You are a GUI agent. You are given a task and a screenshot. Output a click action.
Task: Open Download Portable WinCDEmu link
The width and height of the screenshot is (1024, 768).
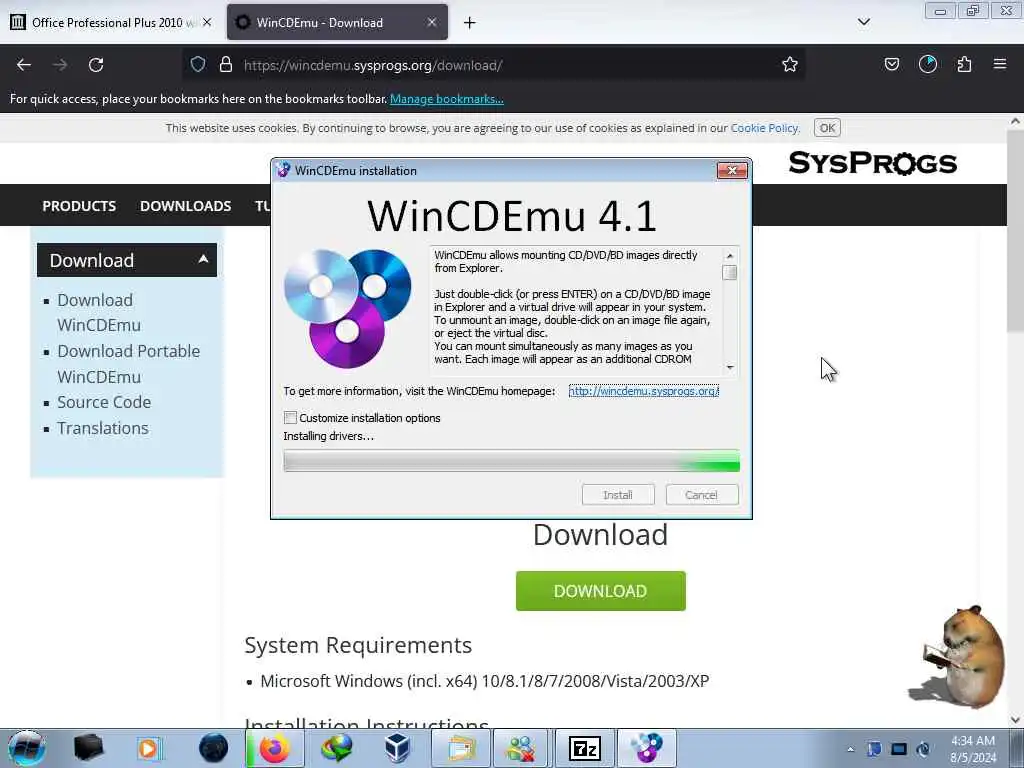[129, 364]
